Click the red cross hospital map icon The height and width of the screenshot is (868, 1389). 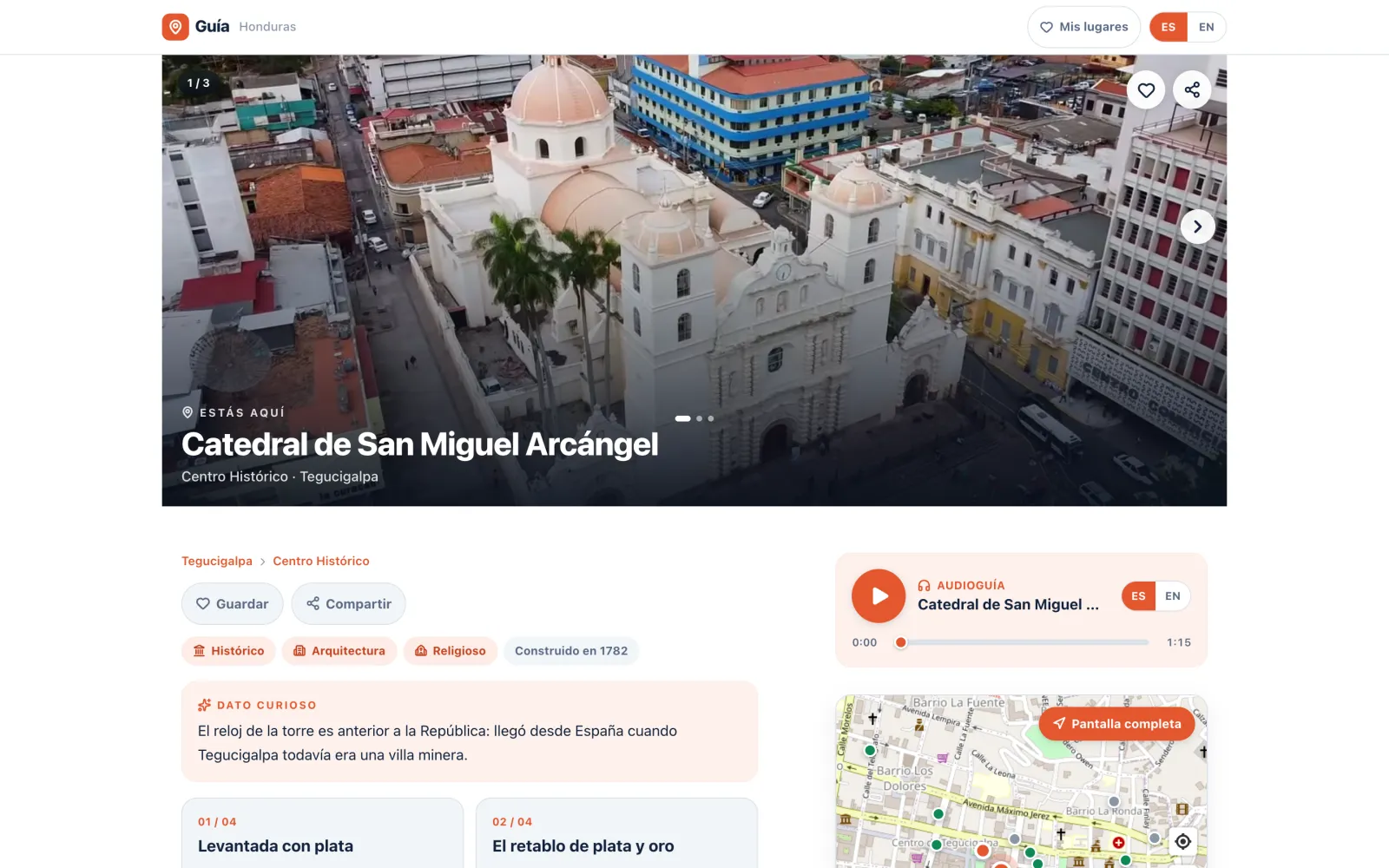(x=1118, y=842)
